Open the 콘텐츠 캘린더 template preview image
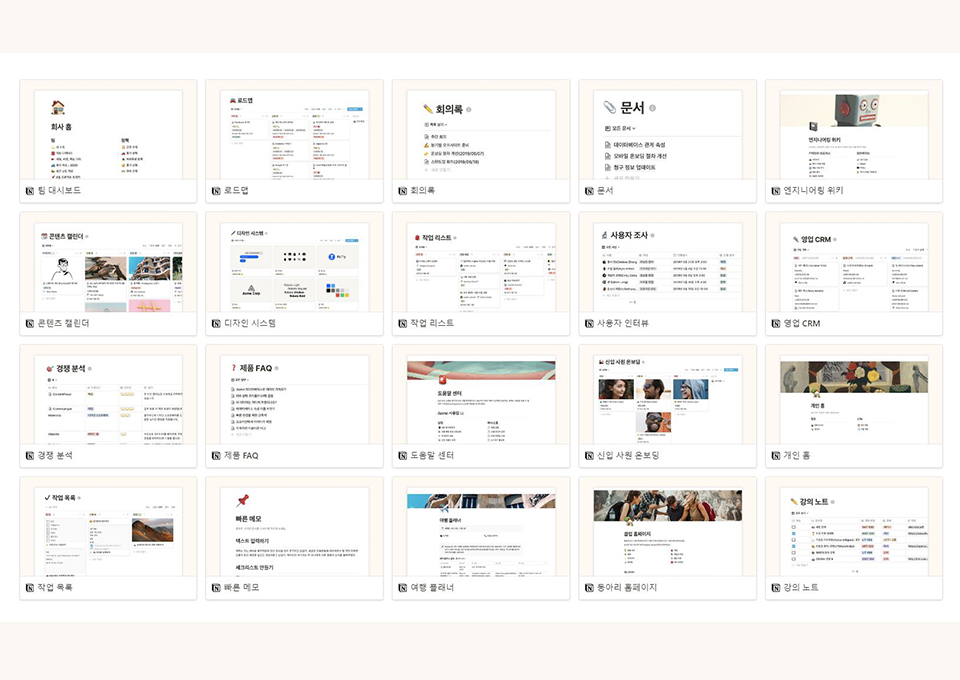 pos(108,267)
